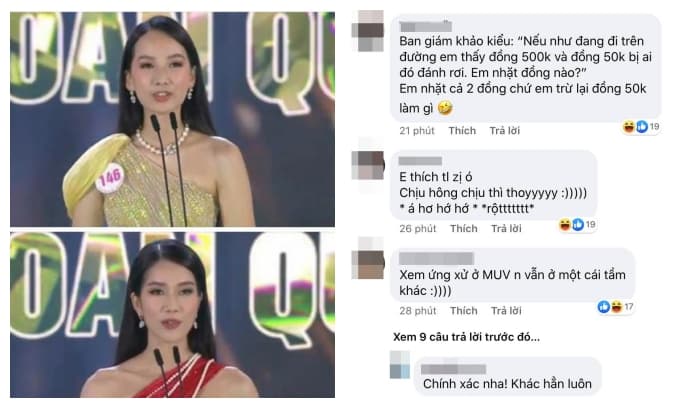Open the top contestant 146 photo
The image size is (680, 408).
tap(173, 119)
